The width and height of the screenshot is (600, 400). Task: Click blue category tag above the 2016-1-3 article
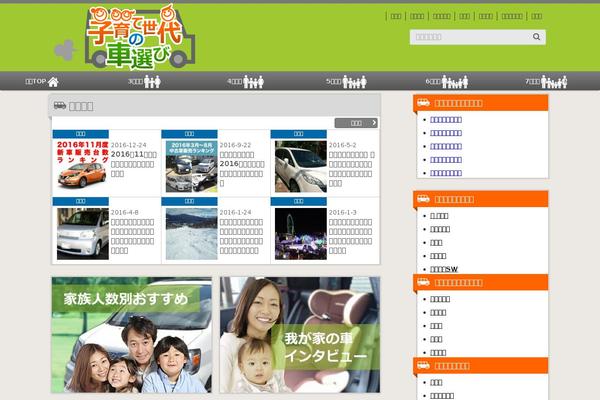coord(298,201)
